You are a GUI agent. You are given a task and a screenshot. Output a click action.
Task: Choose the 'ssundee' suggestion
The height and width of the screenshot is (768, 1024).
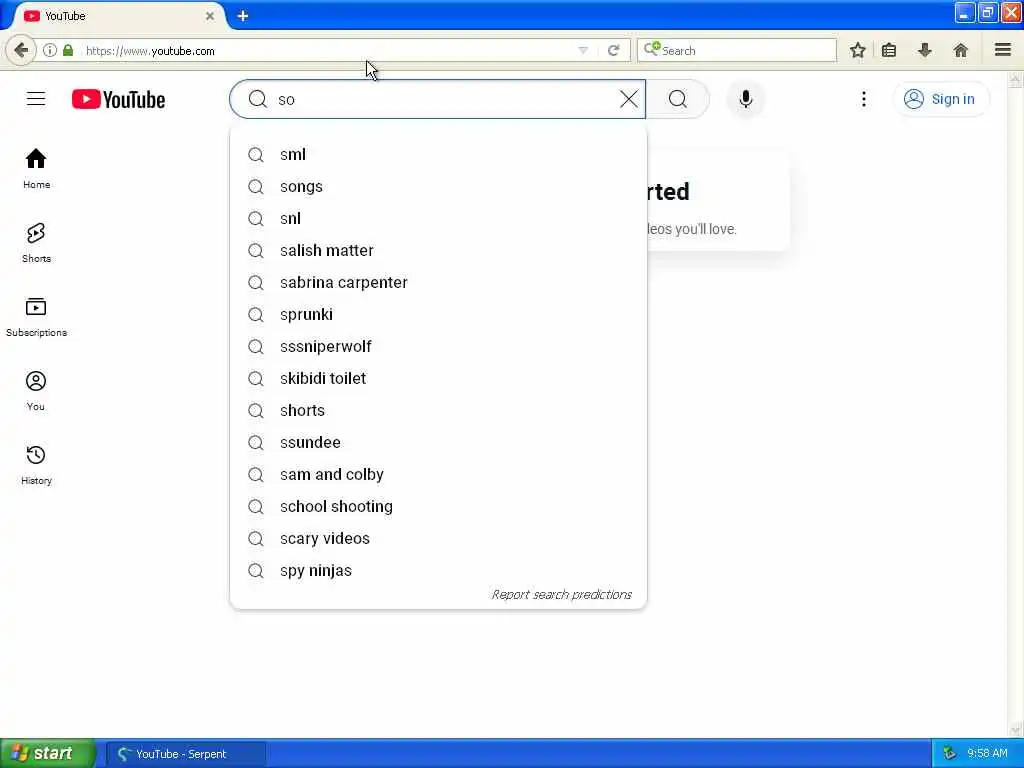(438, 442)
